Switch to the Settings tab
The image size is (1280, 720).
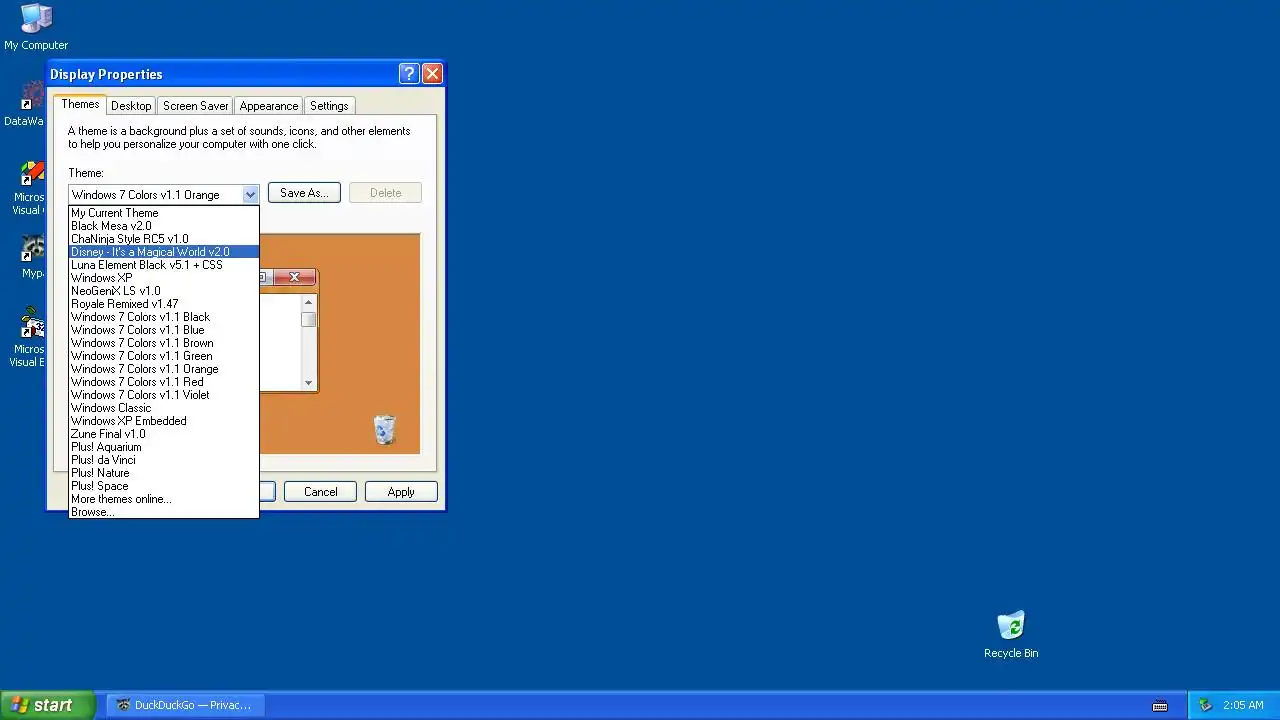(329, 106)
